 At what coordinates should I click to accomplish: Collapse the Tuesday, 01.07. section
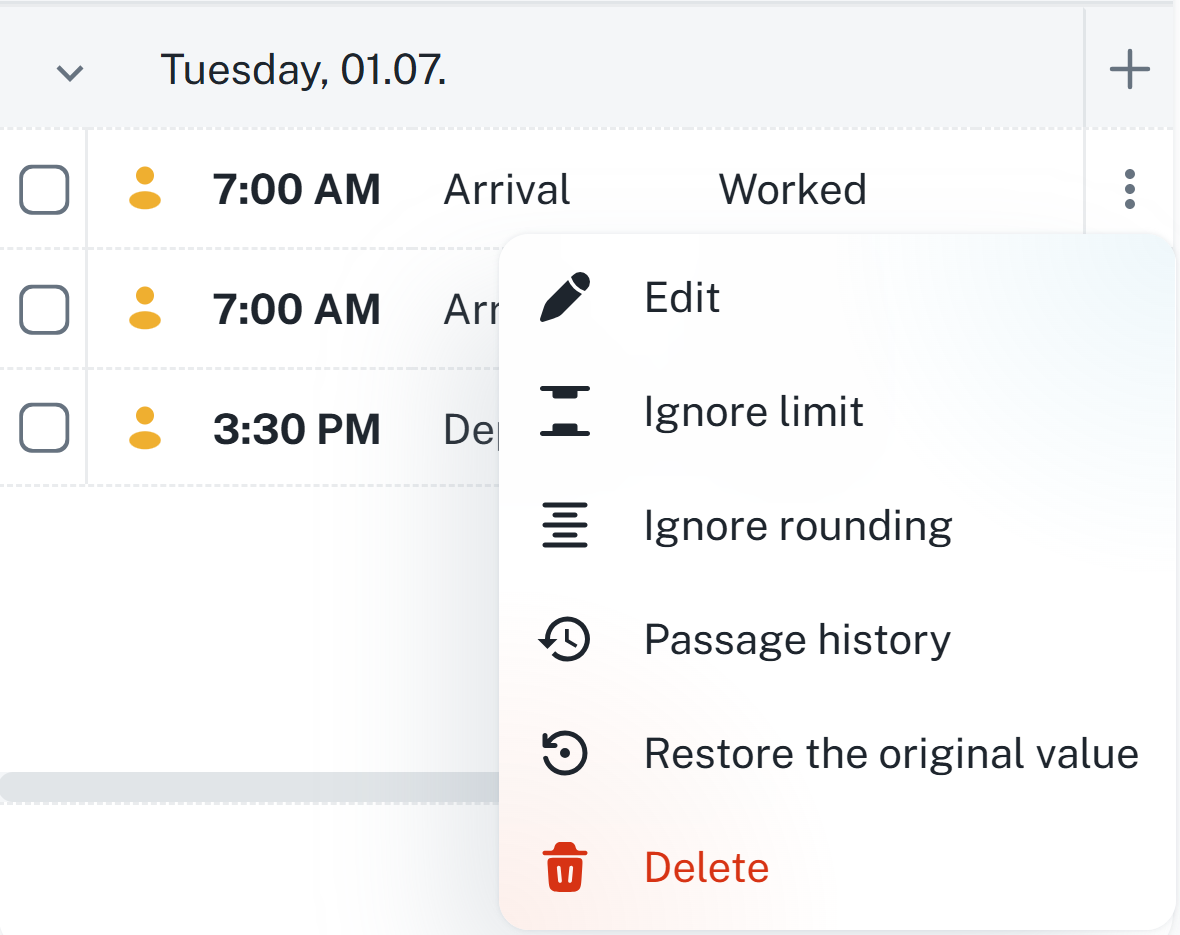click(x=69, y=72)
